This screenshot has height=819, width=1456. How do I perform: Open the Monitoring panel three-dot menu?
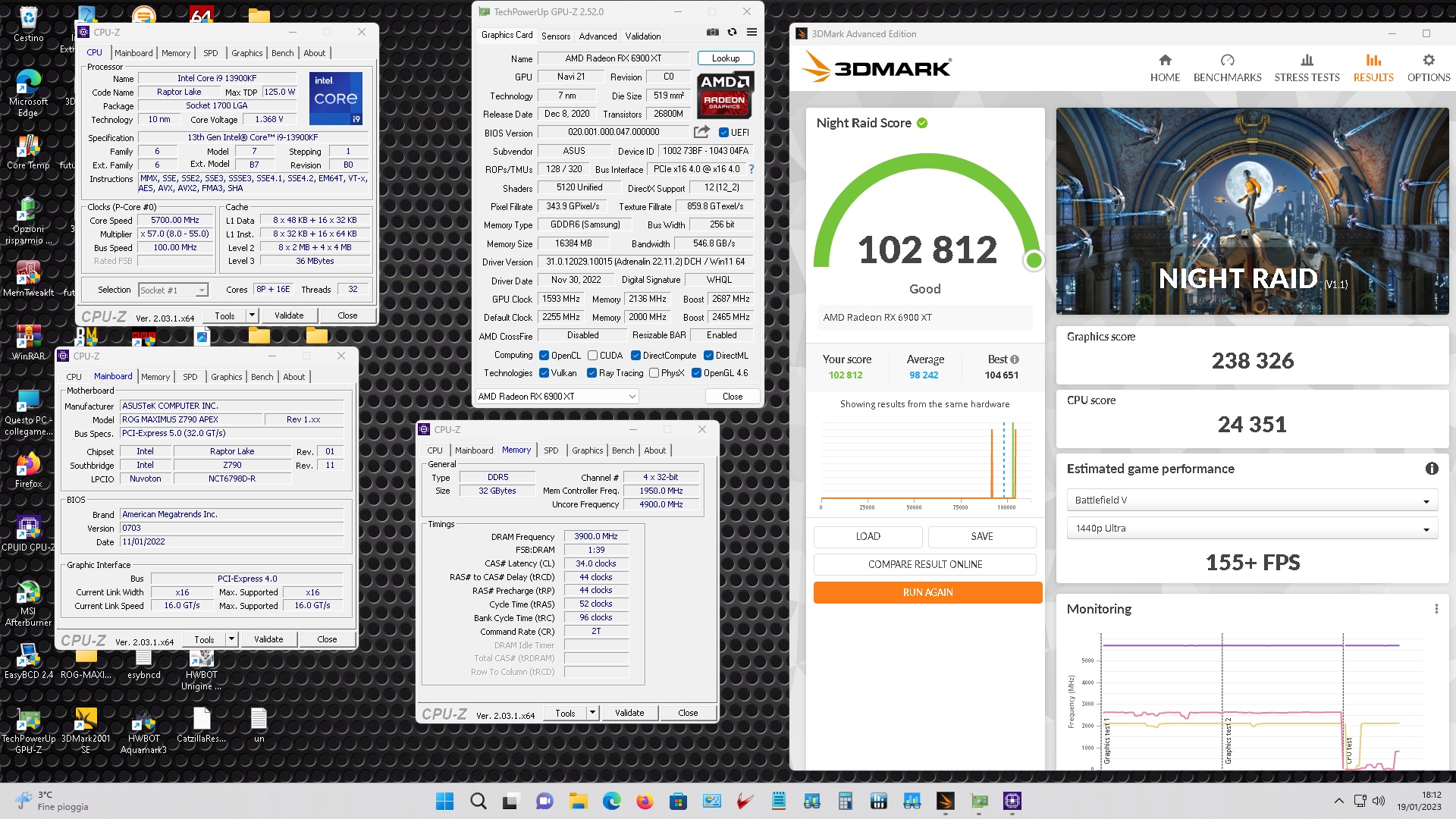(x=1436, y=609)
